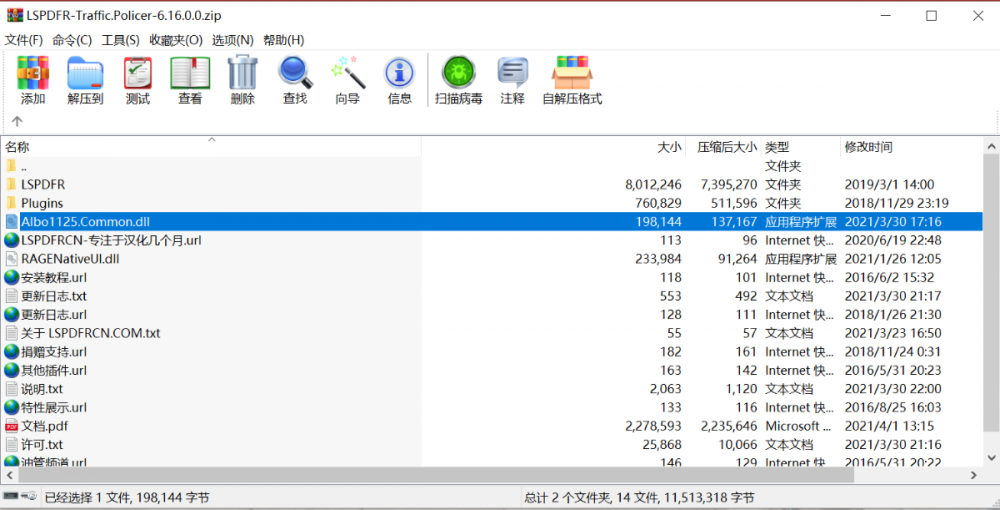Click the globe icon of 特性展示.url
The width and height of the screenshot is (1000, 510).
11,407
